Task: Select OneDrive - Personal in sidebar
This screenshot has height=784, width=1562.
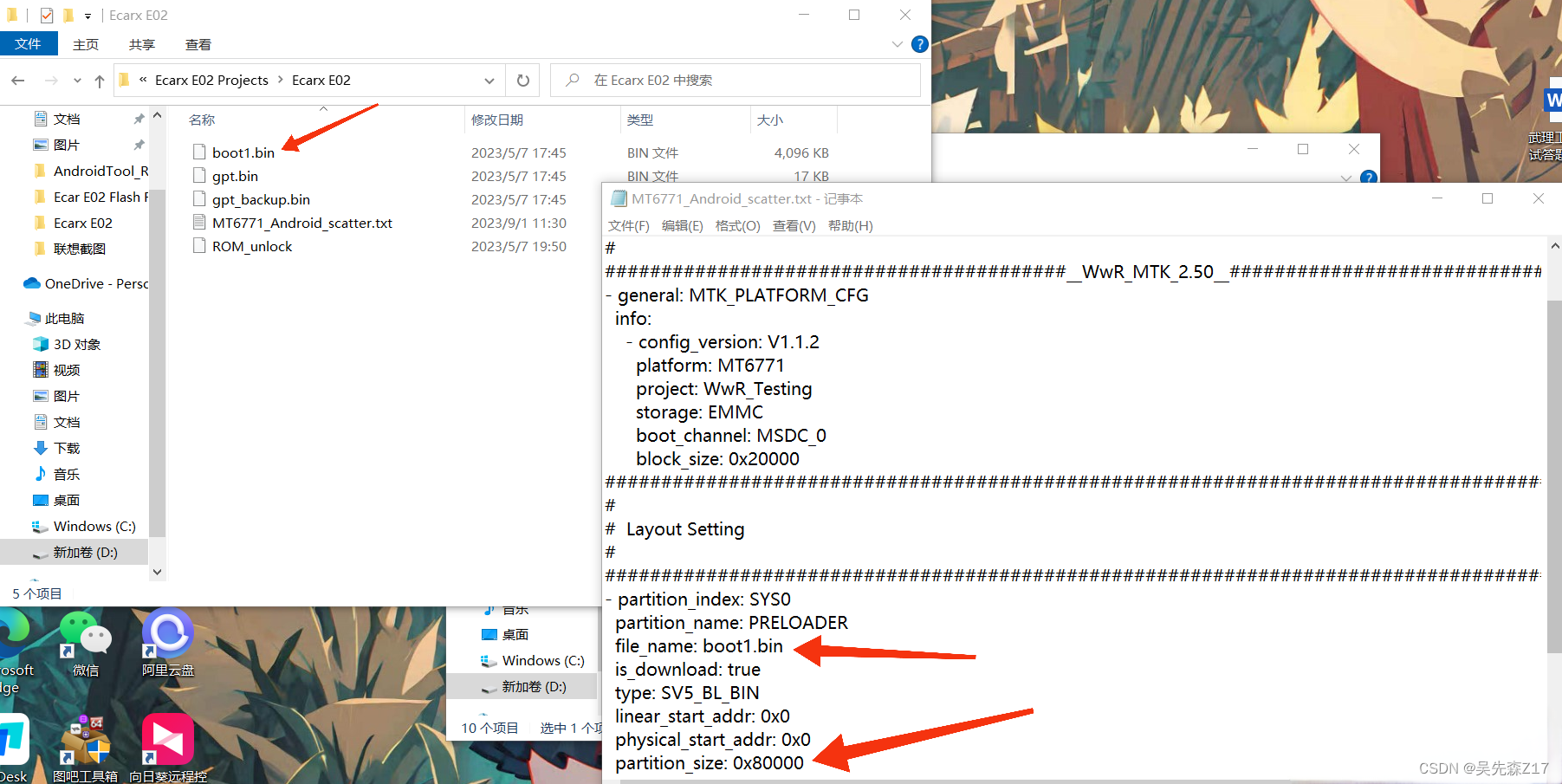Action: point(96,284)
